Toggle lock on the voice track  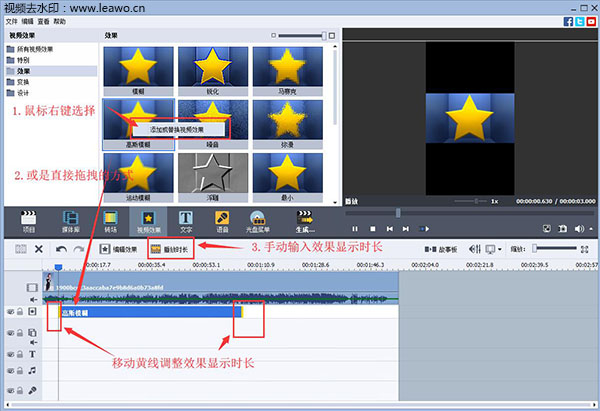[x=20, y=390]
